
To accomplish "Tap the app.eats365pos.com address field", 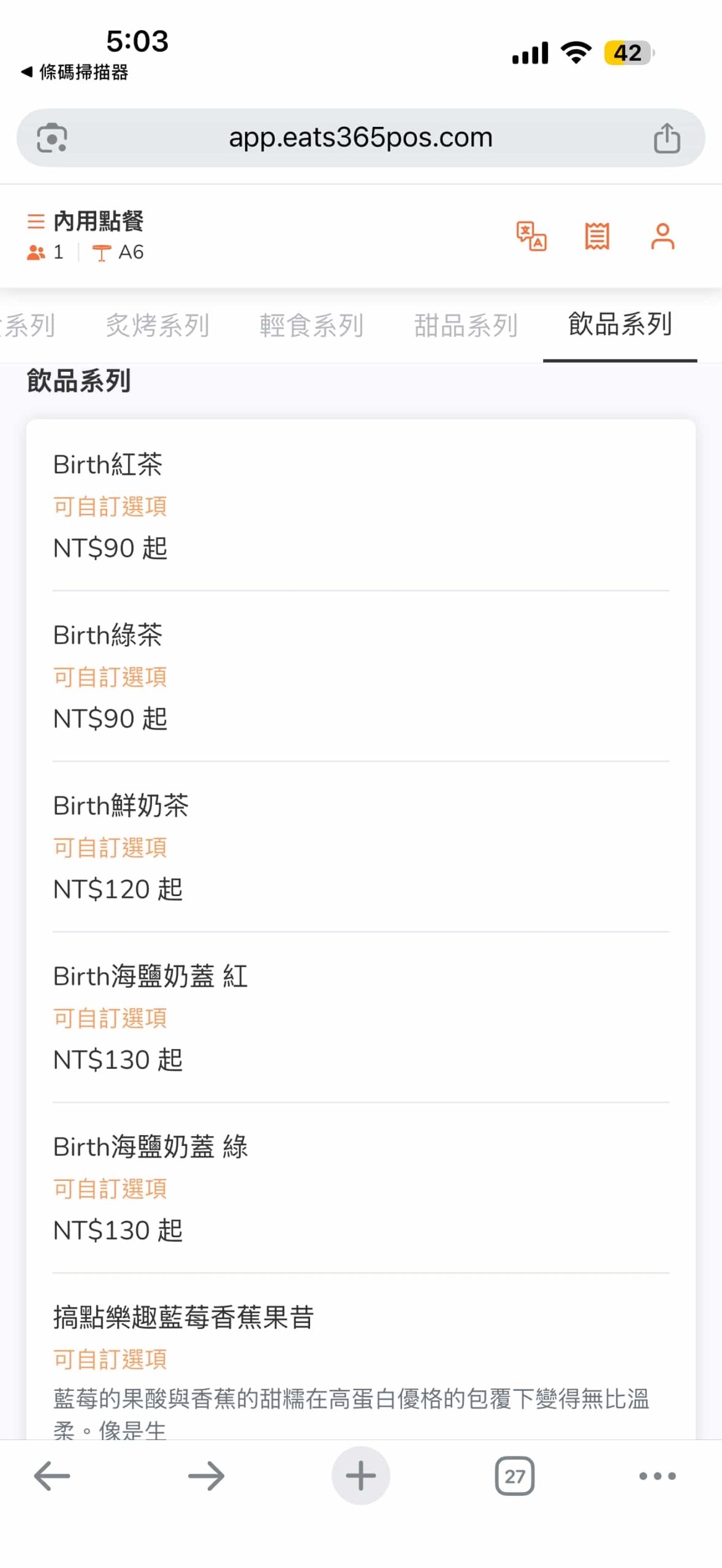I will [360, 138].
